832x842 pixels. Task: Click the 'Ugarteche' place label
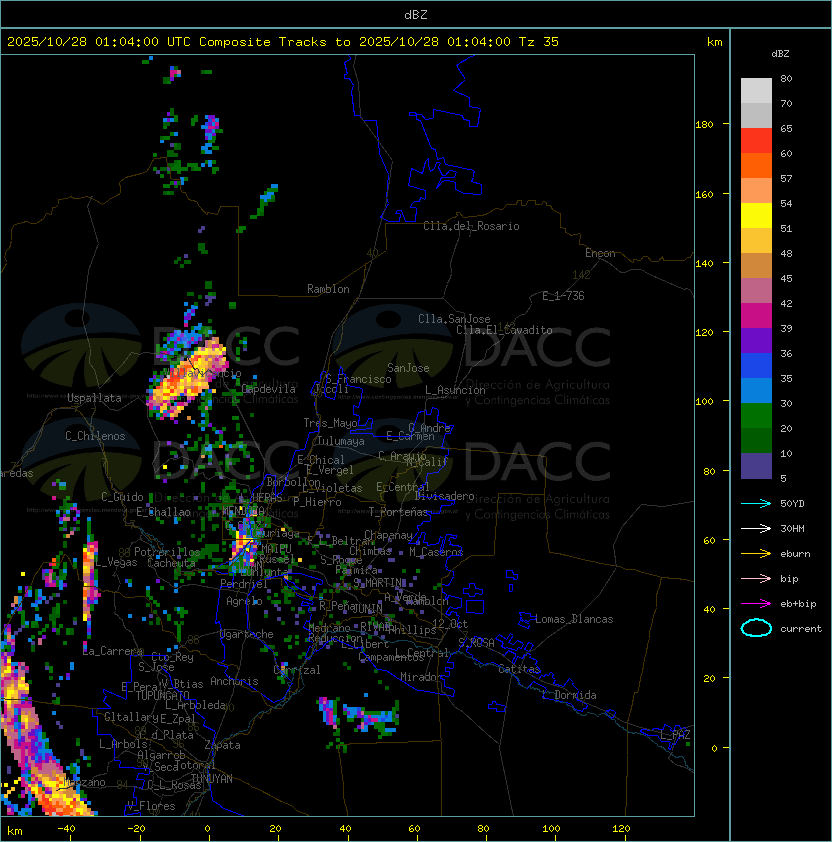(x=247, y=634)
